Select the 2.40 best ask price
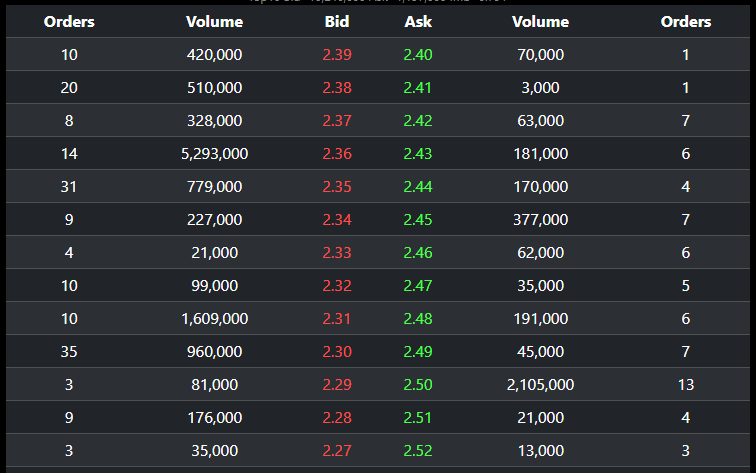This screenshot has width=756, height=473. (x=418, y=54)
